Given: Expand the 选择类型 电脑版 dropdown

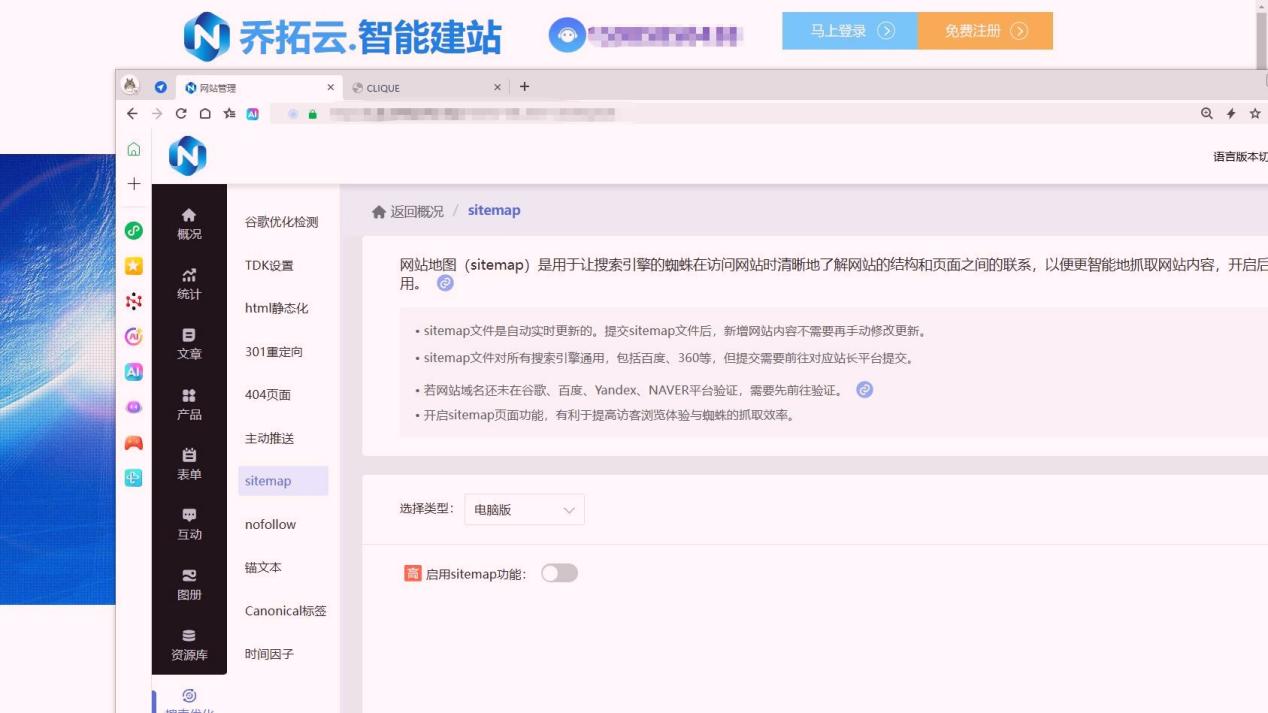Looking at the screenshot, I should coord(524,509).
